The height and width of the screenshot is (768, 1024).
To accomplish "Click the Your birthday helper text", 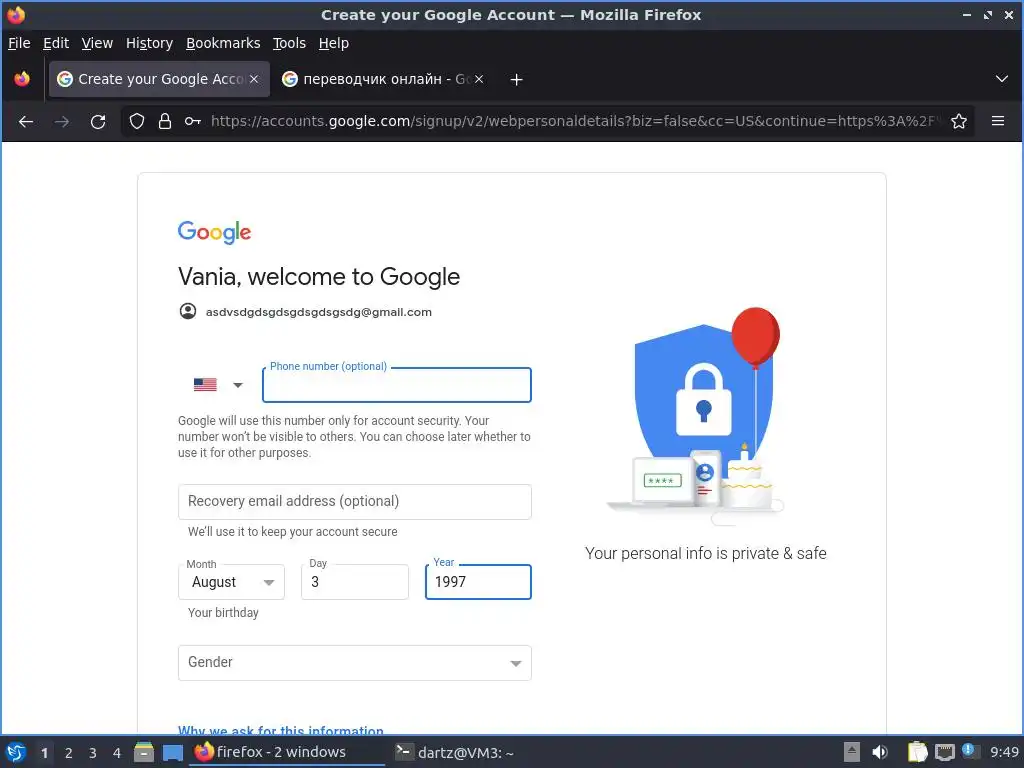I will pyautogui.click(x=223, y=613).
